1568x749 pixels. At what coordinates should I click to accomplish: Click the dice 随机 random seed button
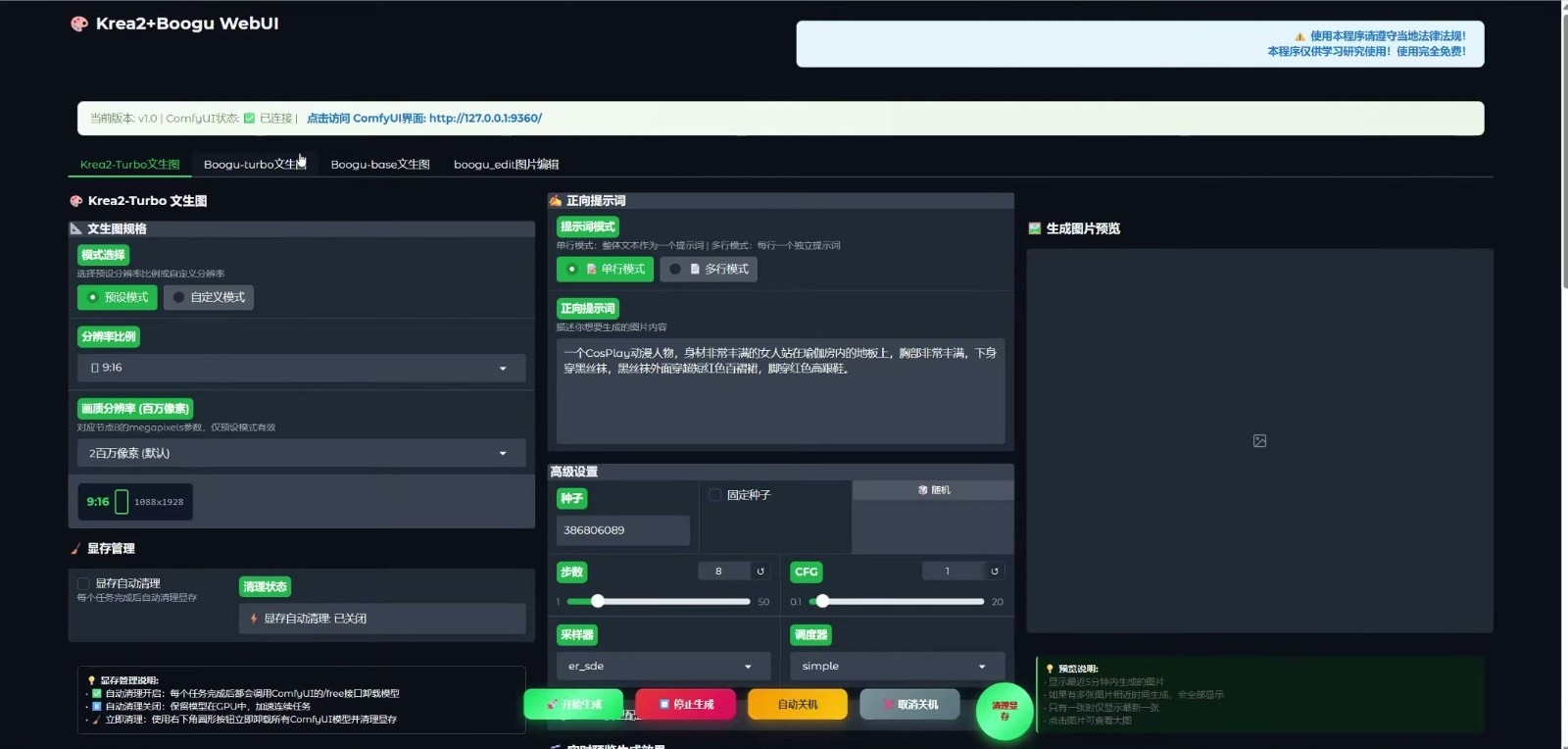933,490
